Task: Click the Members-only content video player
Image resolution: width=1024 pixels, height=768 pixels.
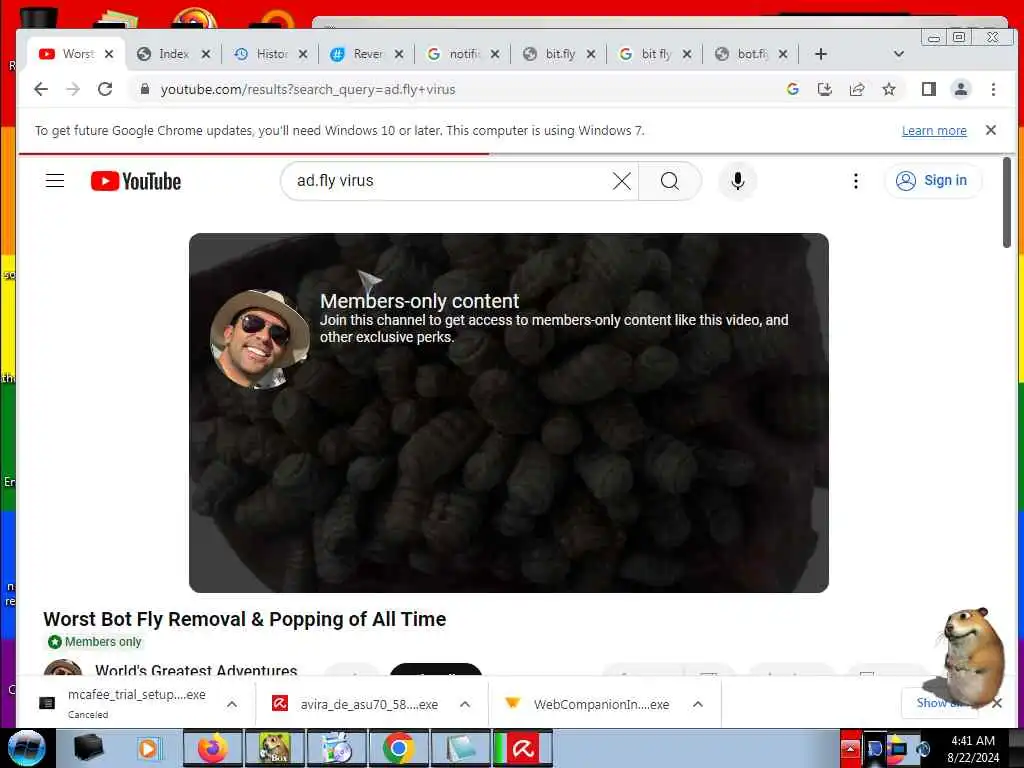Action: coord(509,413)
